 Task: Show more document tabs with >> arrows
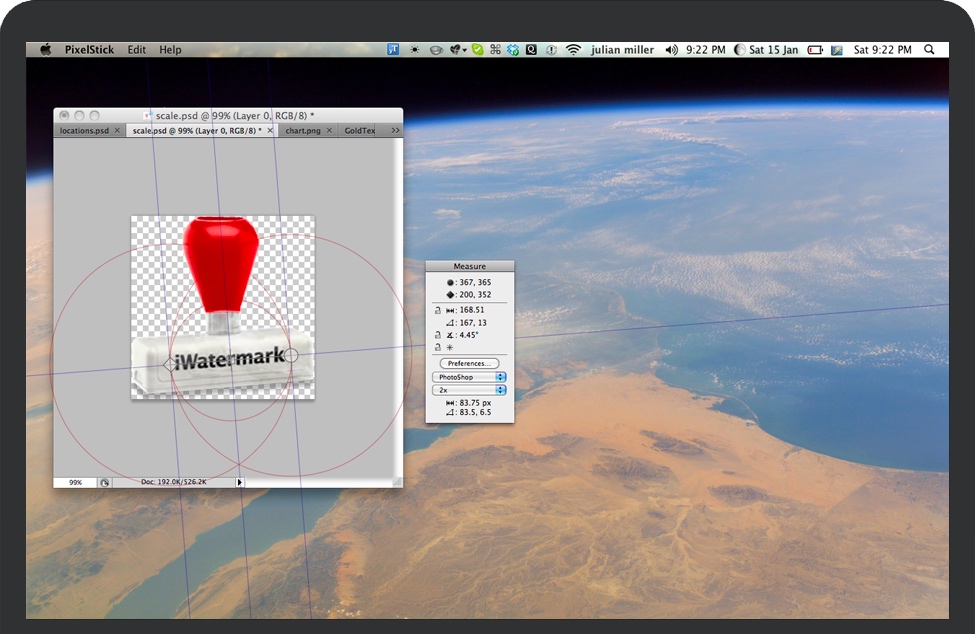tap(395, 130)
